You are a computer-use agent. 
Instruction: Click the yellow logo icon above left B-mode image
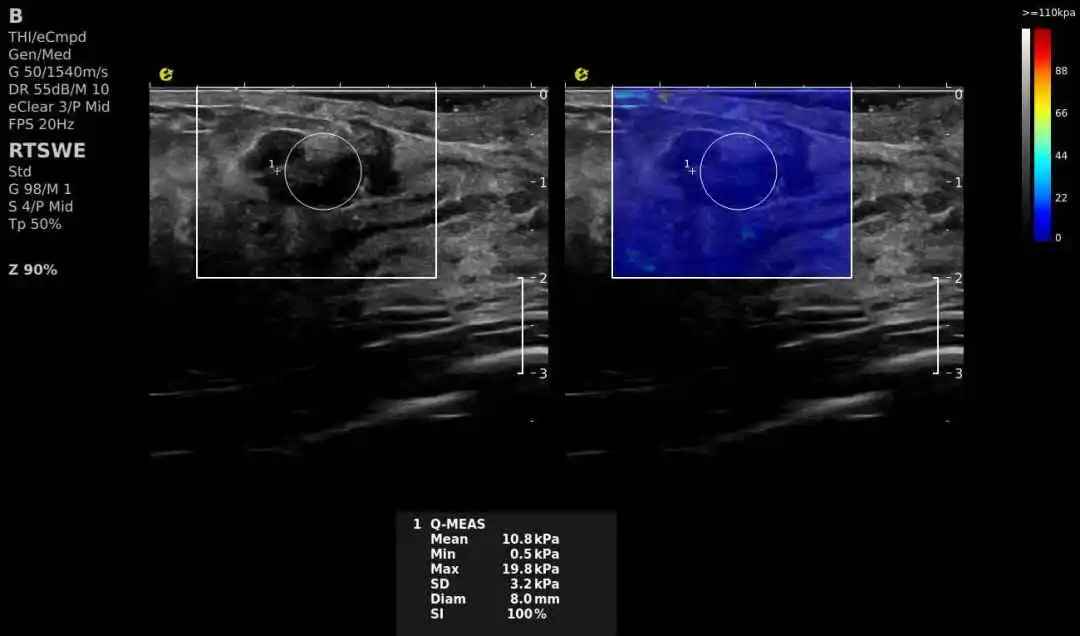pos(166,74)
